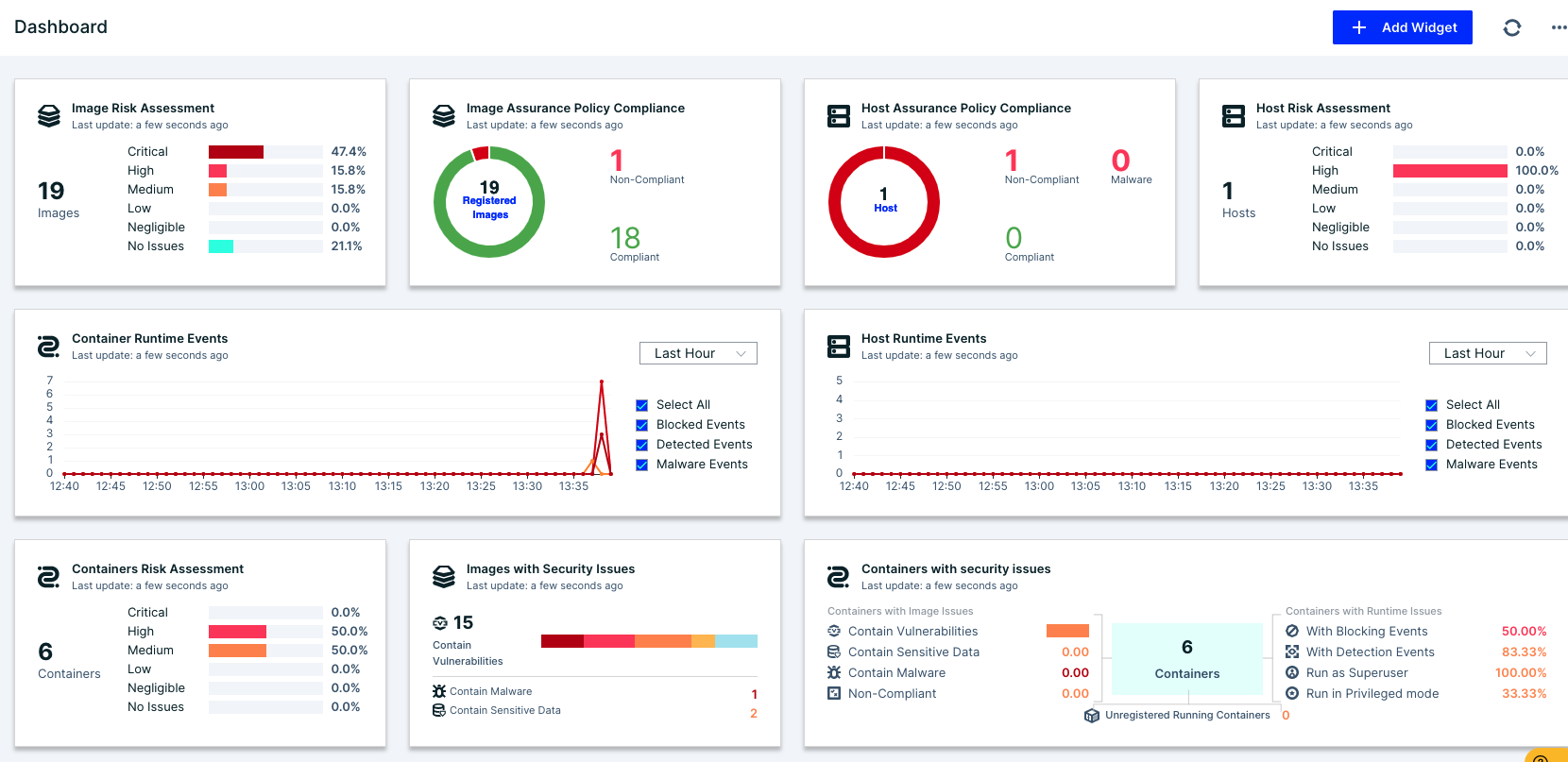Click the 1 Hosts total count
Image resolution: width=1568 pixels, height=762 pixels.
click(1228, 192)
